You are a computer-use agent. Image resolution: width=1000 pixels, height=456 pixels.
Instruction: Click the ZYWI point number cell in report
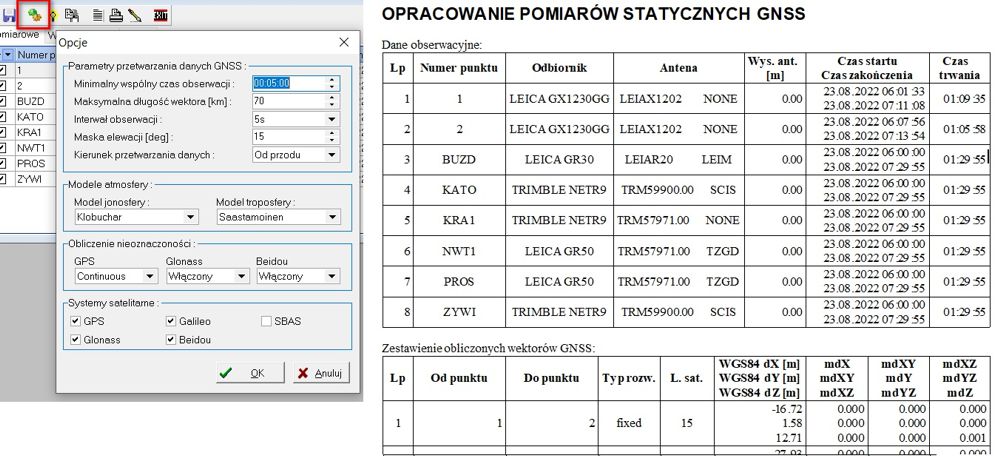(459, 312)
